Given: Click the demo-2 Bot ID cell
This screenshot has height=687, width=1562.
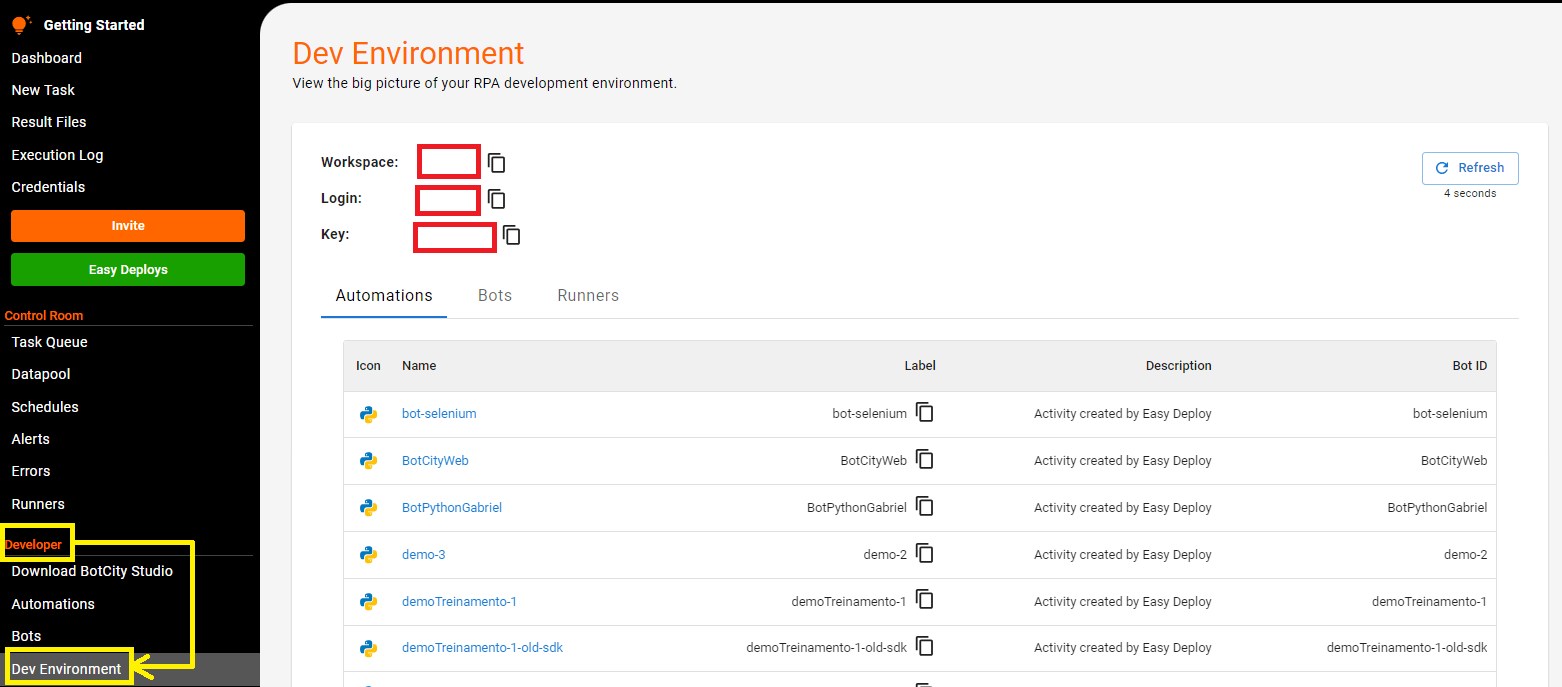Looking at the screenshot, I should pyautogui.click(x=1466, y=554).
